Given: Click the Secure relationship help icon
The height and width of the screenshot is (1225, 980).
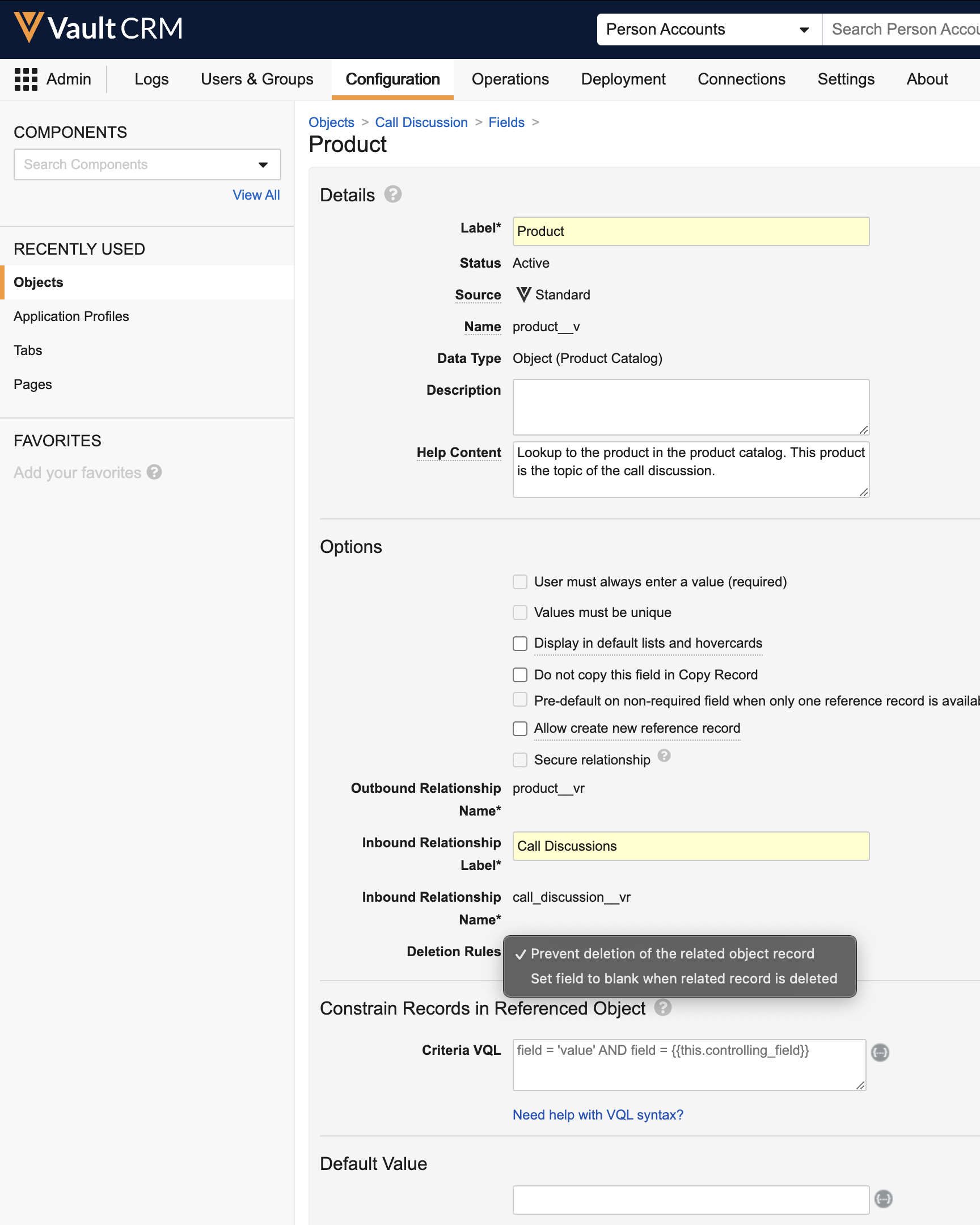Looking at the screenshot, I should 664,755.
